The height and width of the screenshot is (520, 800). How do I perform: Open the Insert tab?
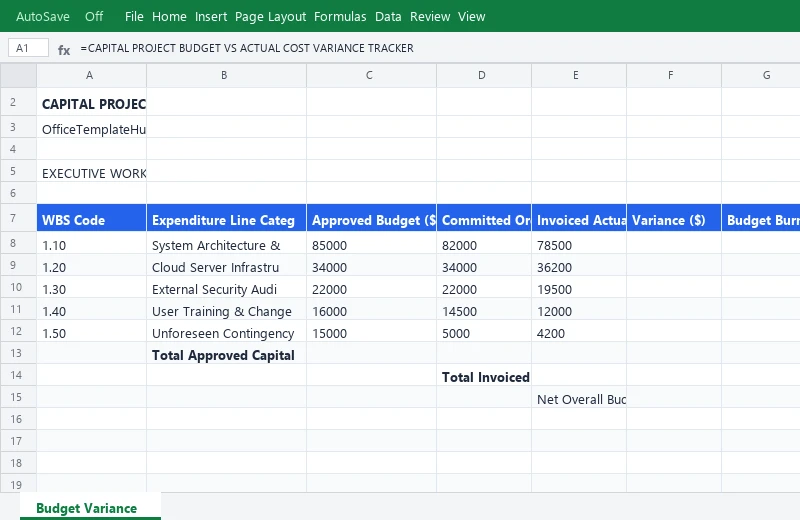tap(211, 16)
